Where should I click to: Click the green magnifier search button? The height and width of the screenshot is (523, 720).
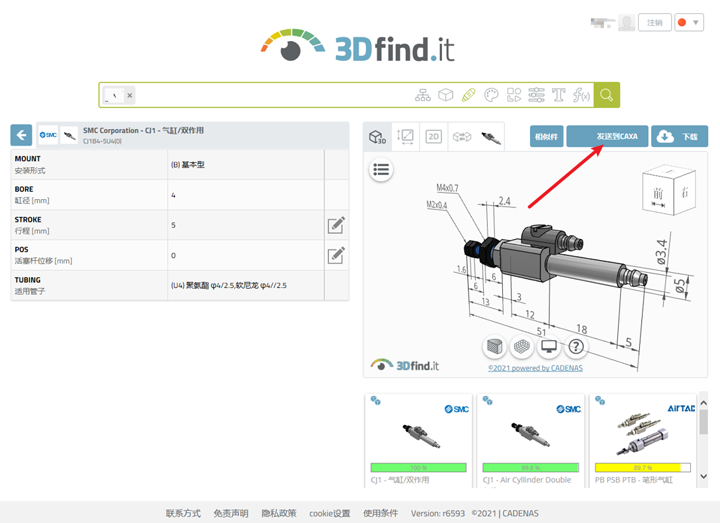(x=606, y=95)
